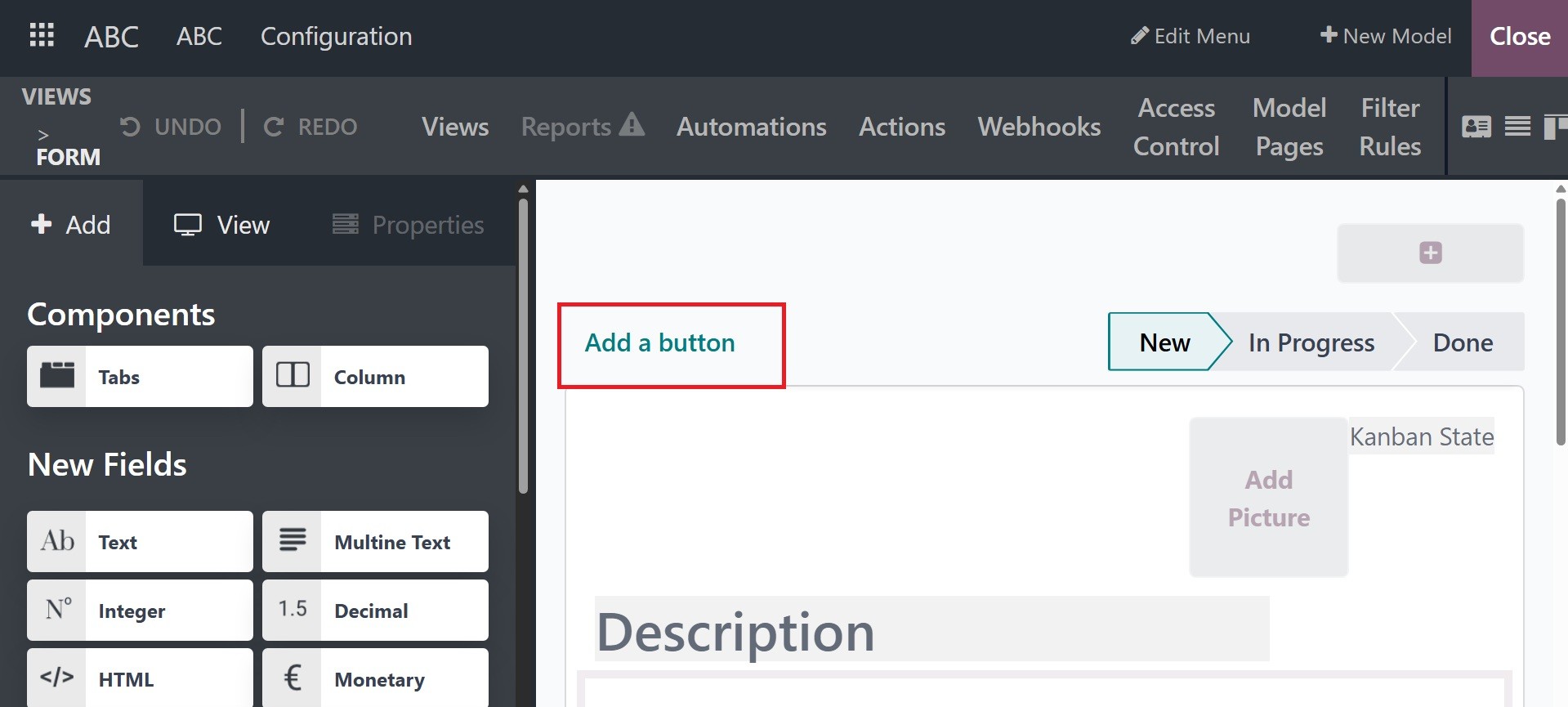Select the Column component
Screen dimensions: 1568x707
375,377
